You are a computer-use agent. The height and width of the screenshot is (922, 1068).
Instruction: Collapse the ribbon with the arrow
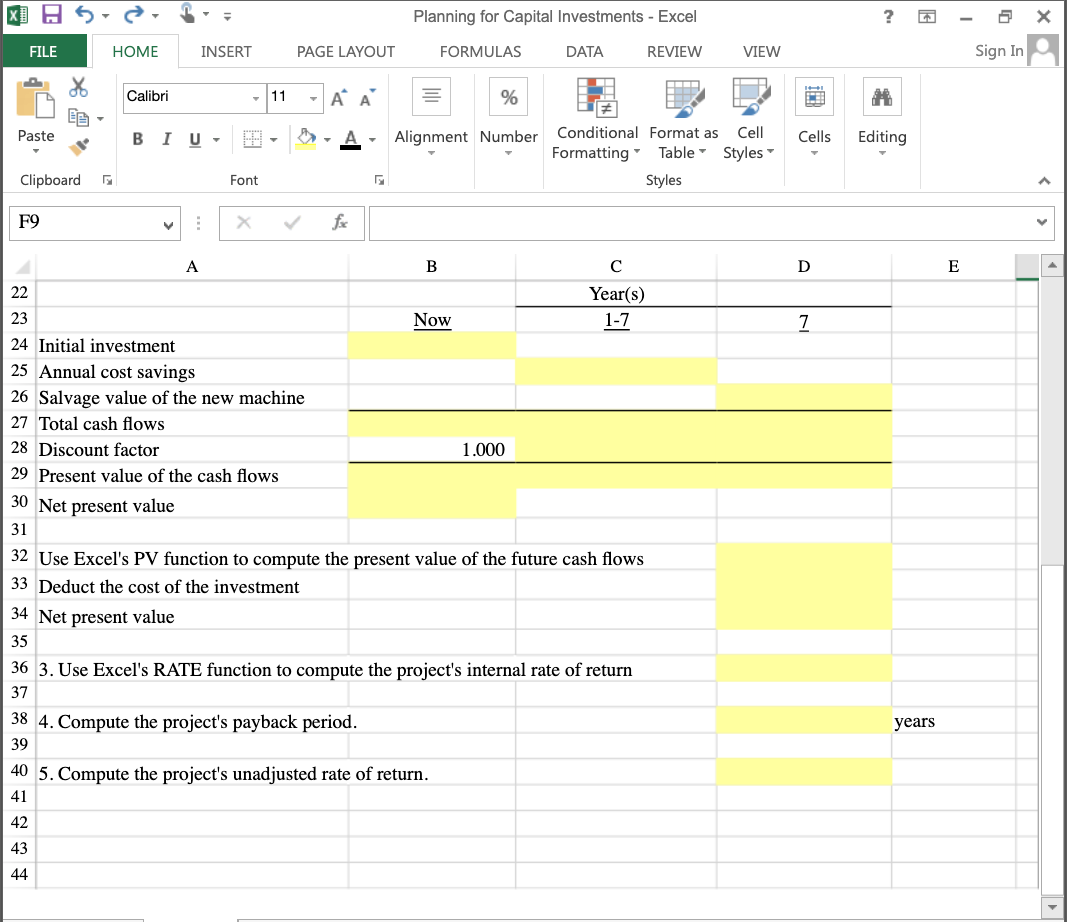[x=1044, y=181]
